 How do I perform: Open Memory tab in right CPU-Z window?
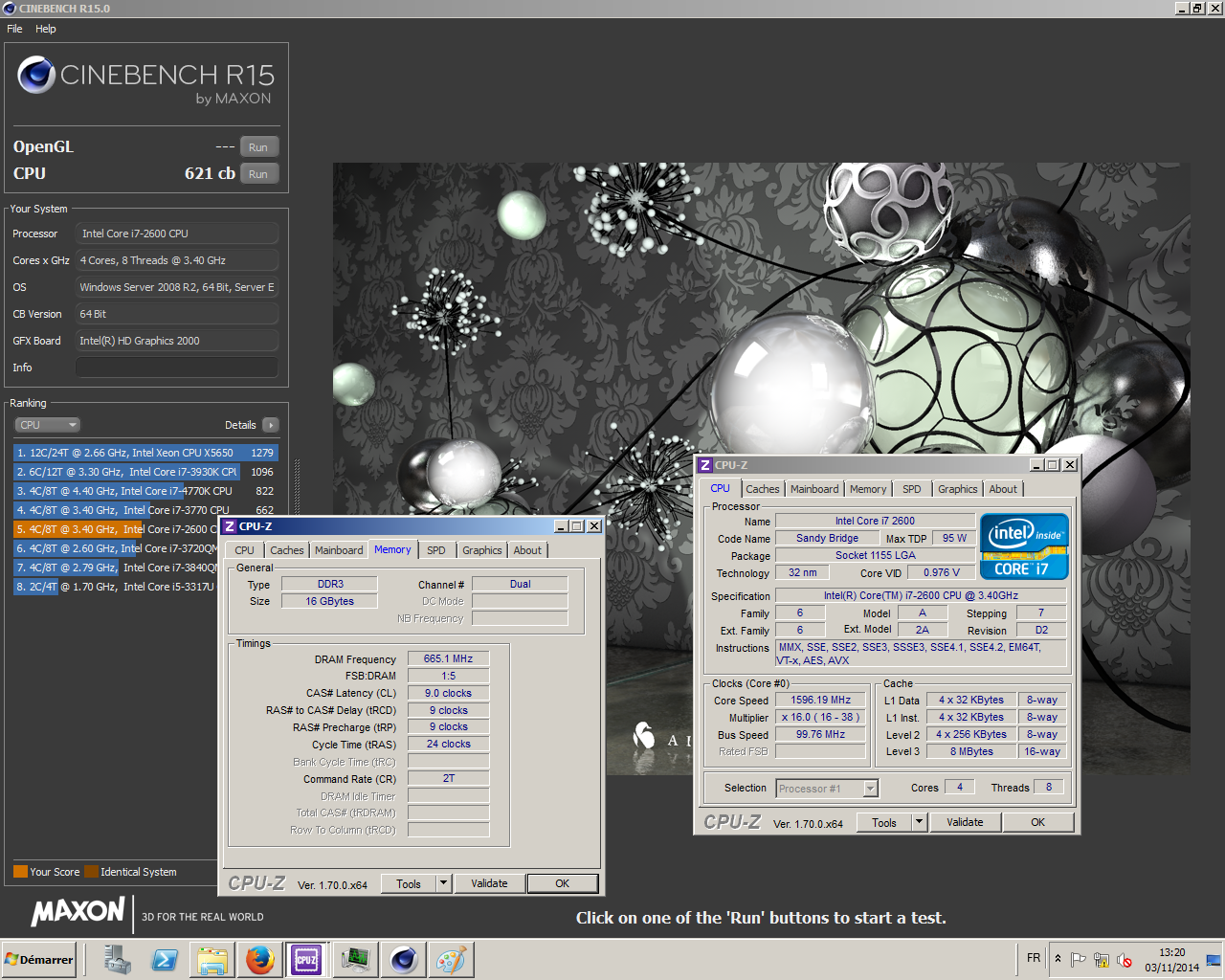[868, 489]
